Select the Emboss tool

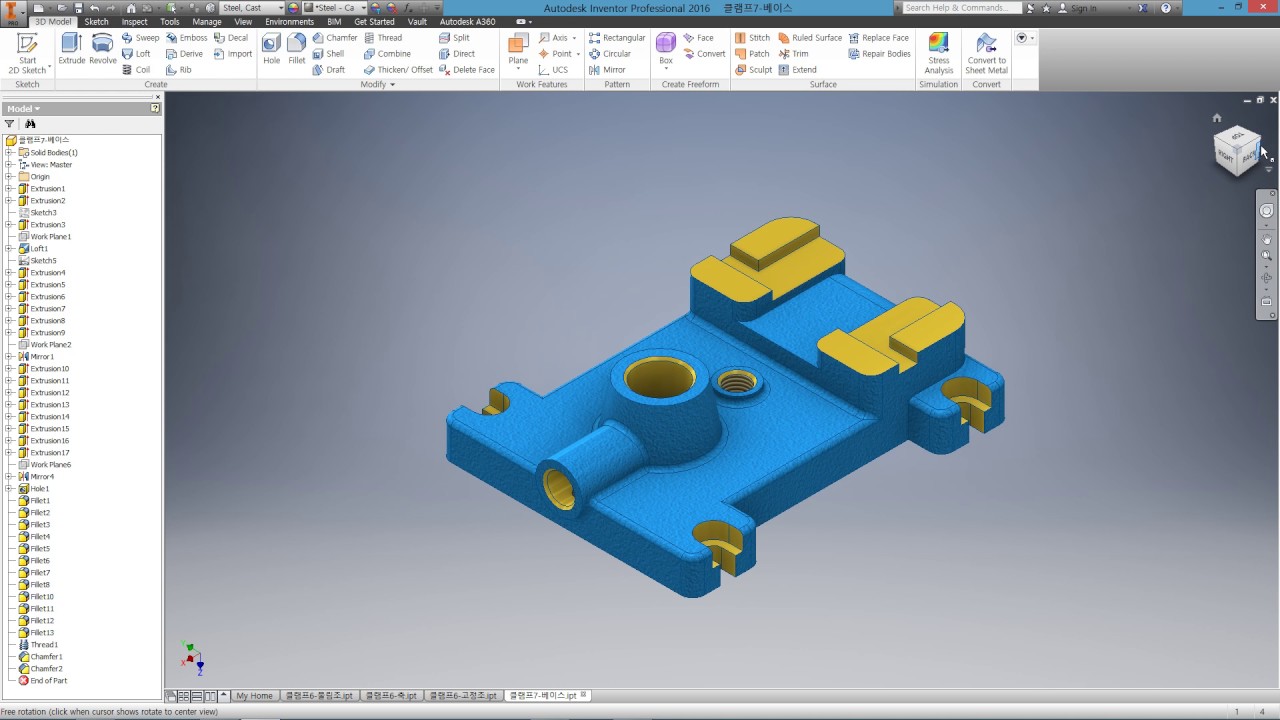coord(186,38)
